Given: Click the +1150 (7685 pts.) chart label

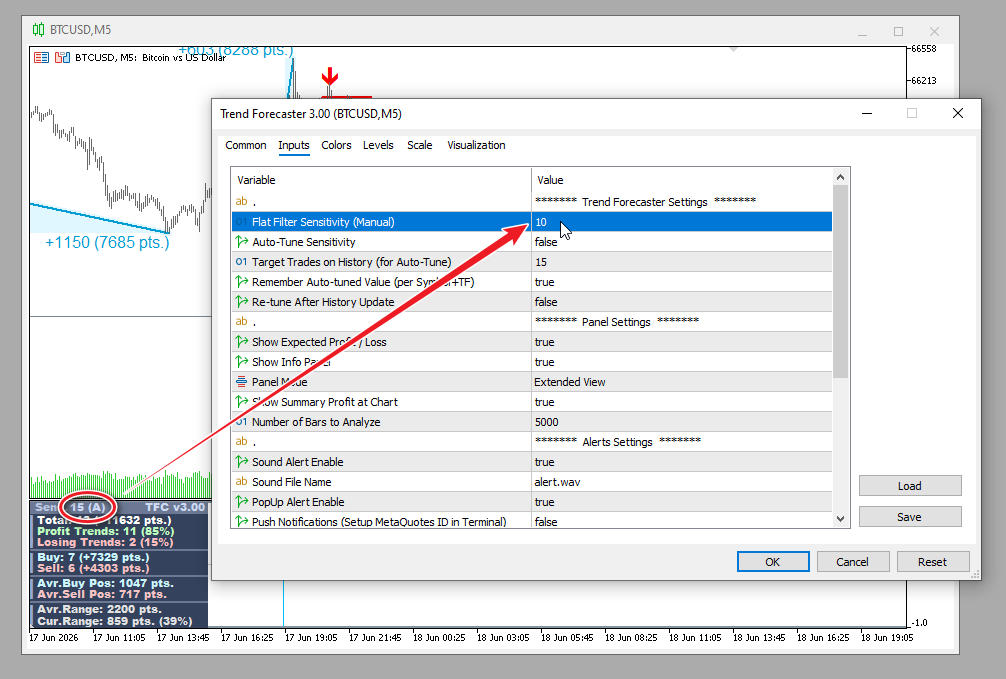Looking at the screenshot, I should point(107,243).
